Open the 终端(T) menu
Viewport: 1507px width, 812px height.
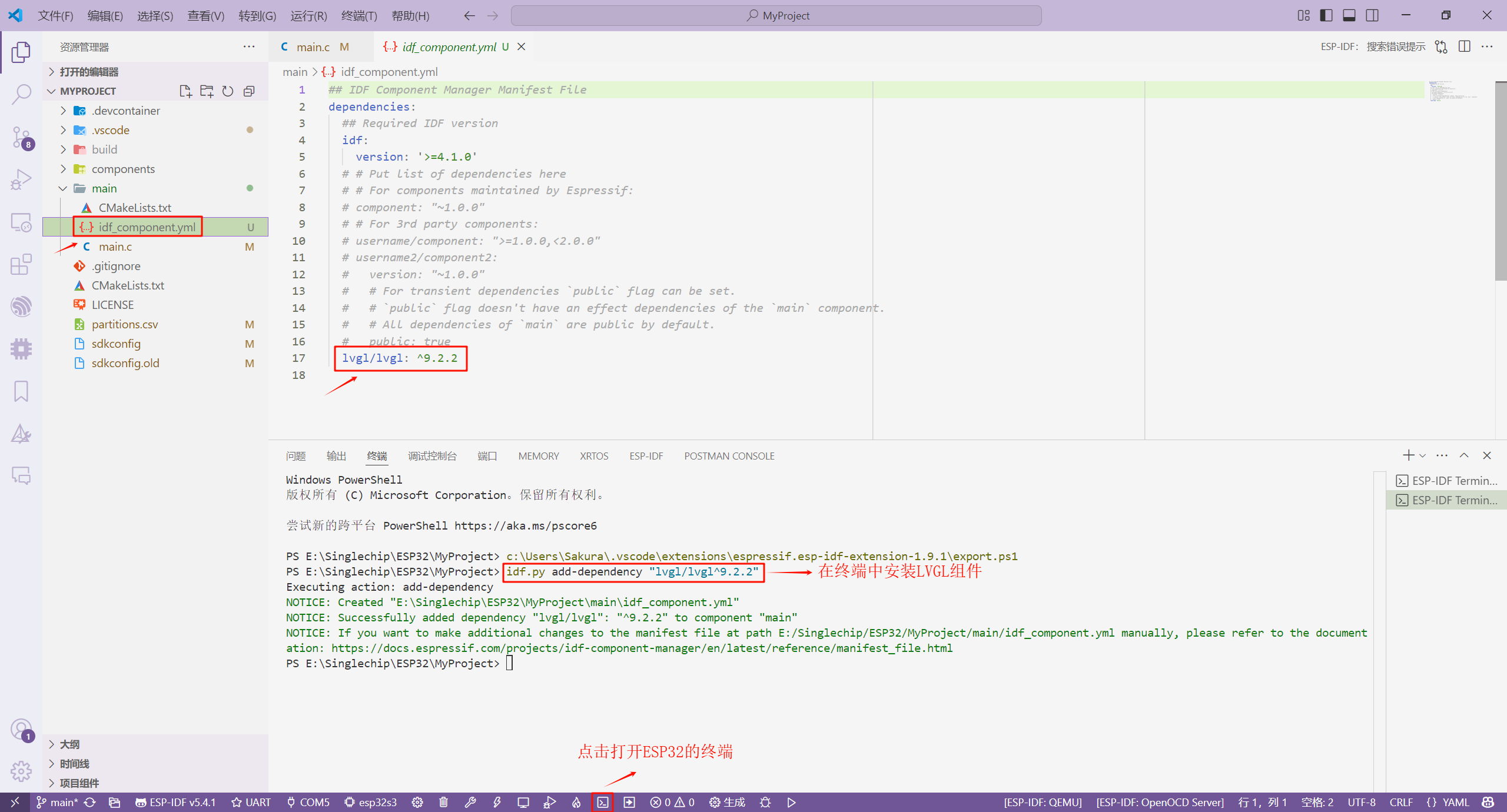[x=359, y=16]
